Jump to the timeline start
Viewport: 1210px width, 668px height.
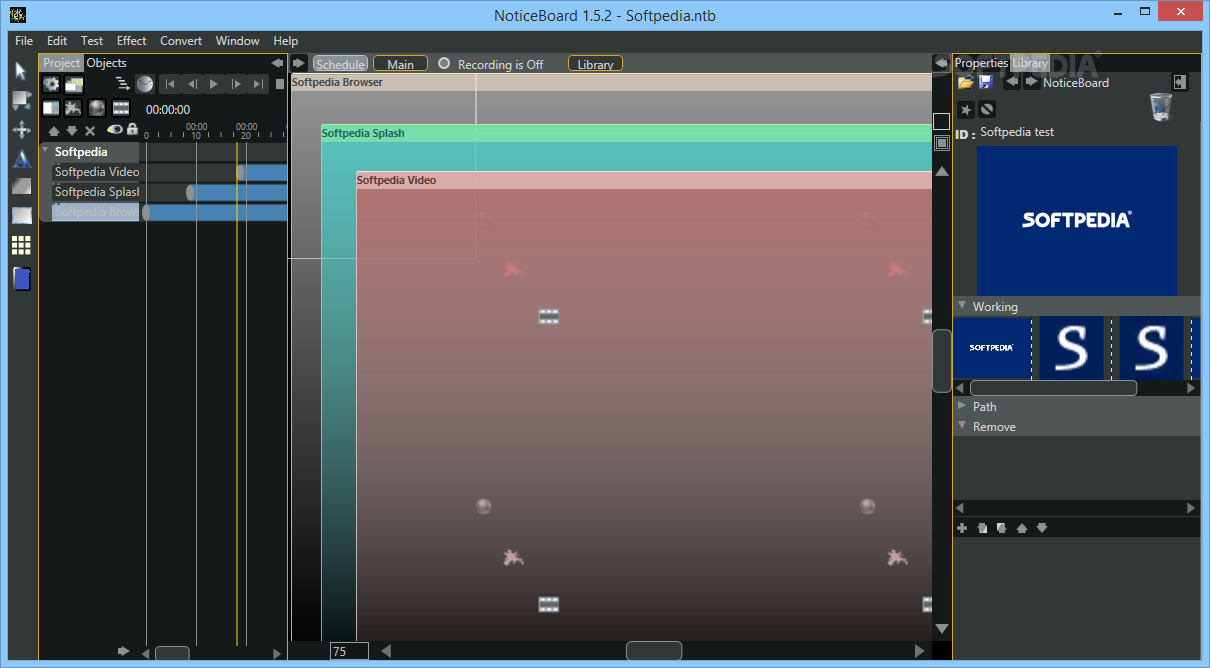[170, 84]
